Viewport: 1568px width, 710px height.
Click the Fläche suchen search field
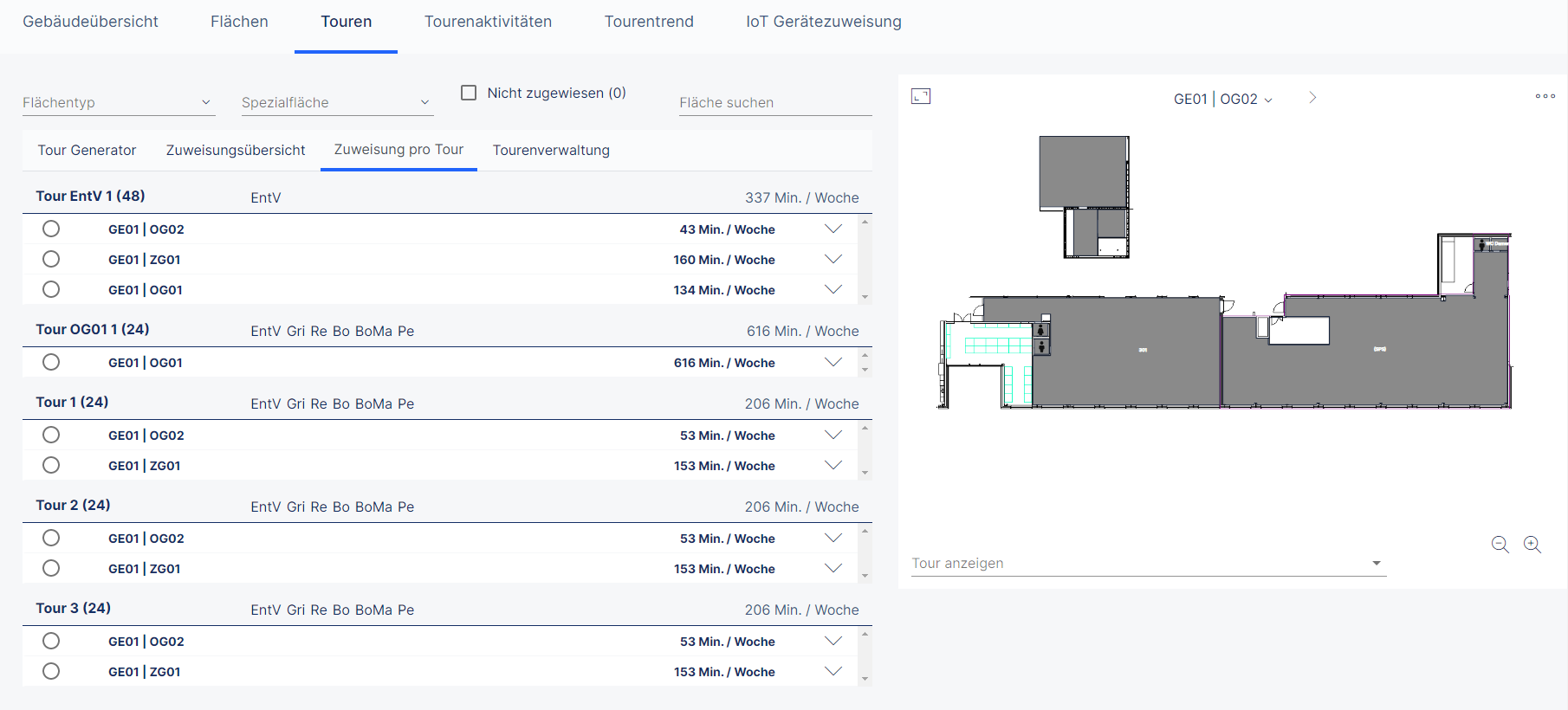775,102
